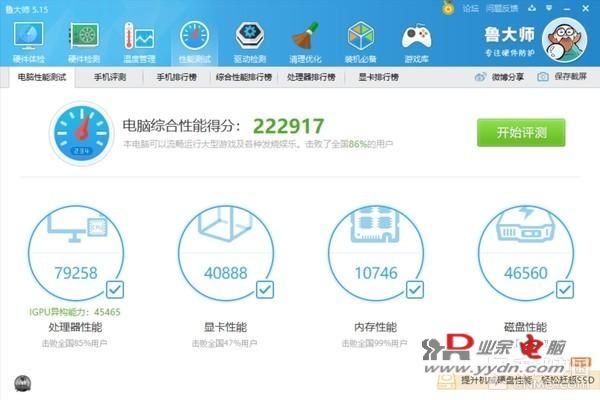The width and height of the screenshot is (600, 400).
Task: Click the 磁盘性能 label
Action: point(525,327)
